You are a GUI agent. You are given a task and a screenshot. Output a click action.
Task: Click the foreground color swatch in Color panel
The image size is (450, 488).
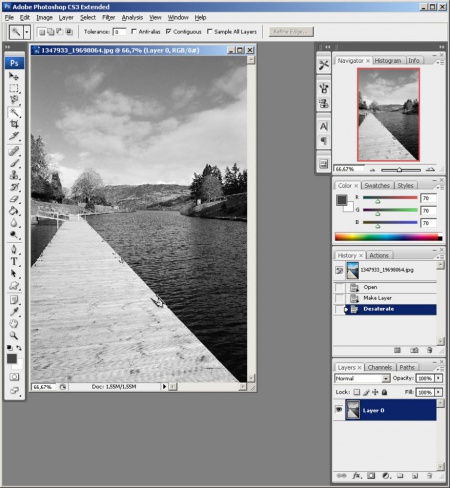click(342, 200)
